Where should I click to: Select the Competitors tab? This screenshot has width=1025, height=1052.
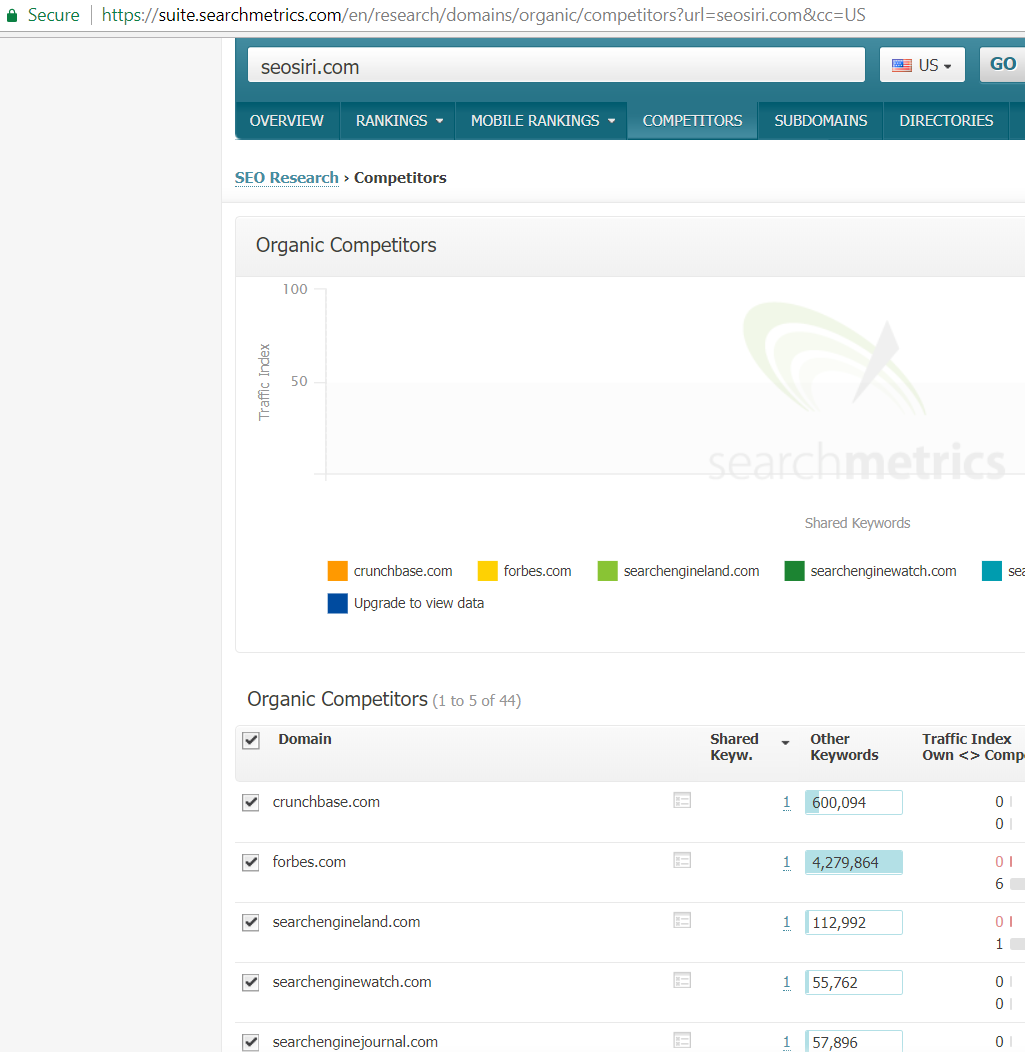pyautogui.click(x=692, y=121)
